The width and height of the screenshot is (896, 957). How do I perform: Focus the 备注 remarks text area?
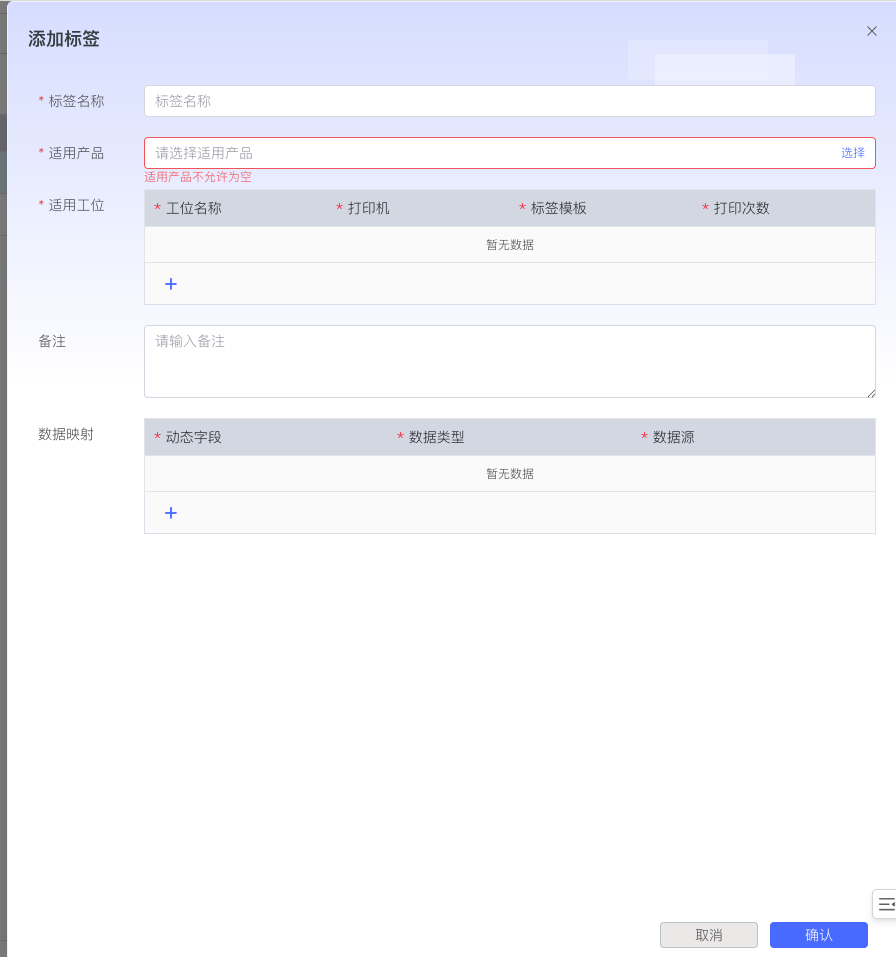[509, 361]
